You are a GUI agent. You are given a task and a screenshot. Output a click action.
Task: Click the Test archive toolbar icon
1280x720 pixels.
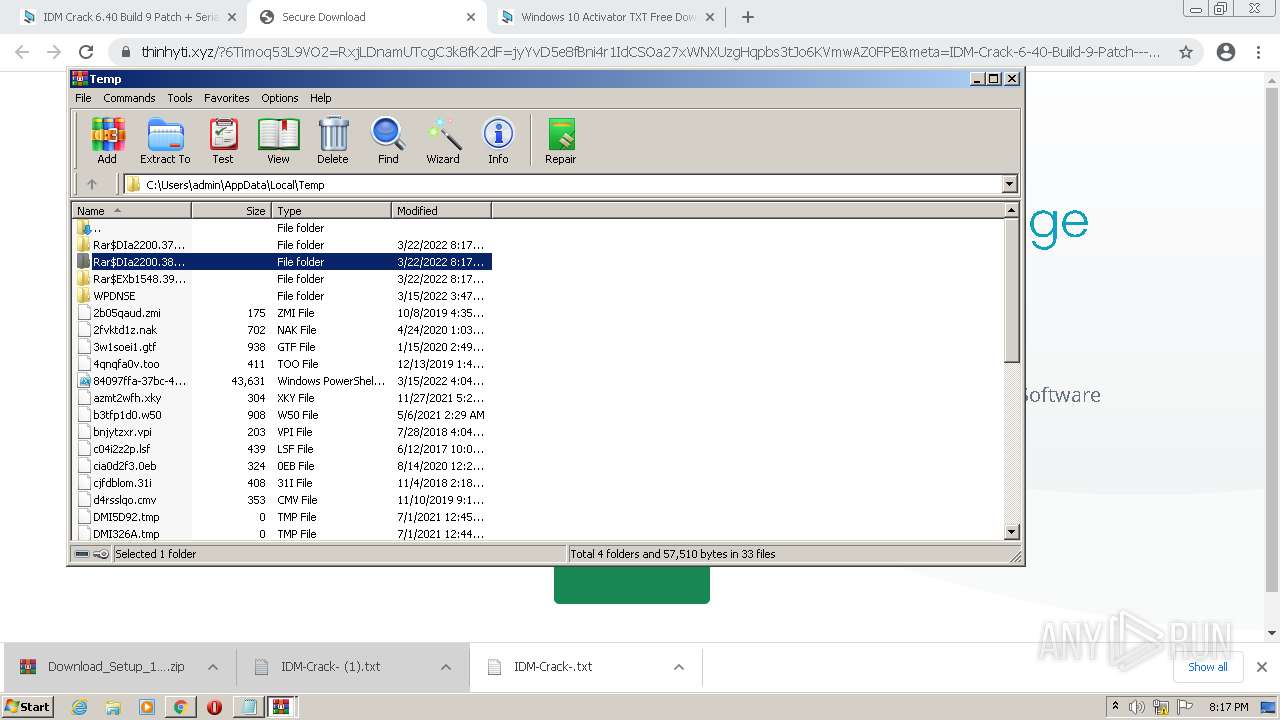[223, 140]
